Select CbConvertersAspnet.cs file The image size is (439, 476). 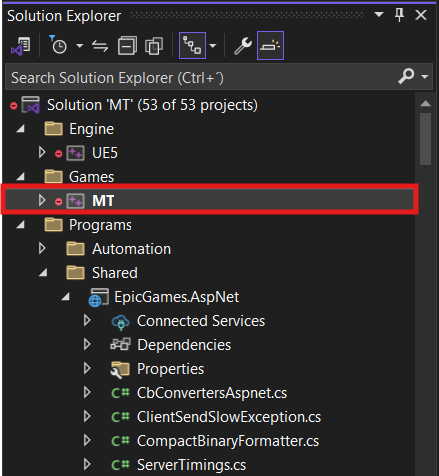tap(212, 393)
